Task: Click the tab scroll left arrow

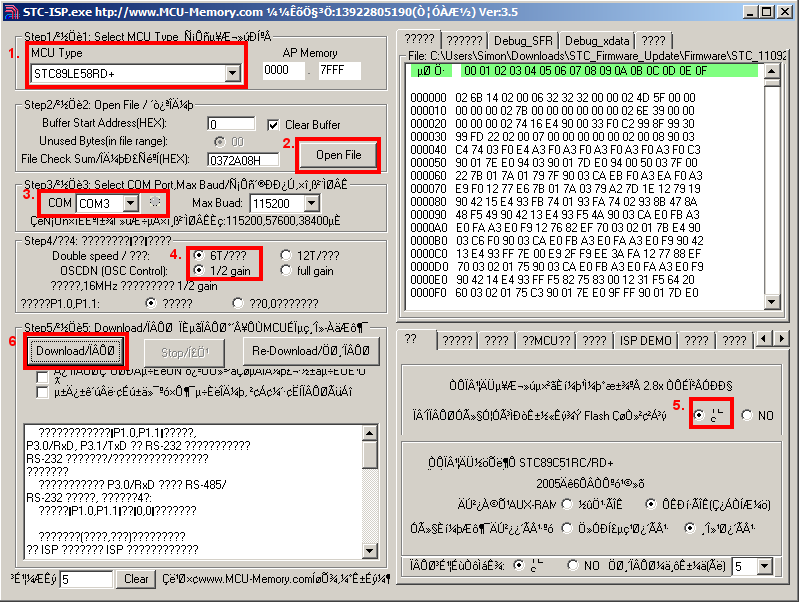Action: 763,339
